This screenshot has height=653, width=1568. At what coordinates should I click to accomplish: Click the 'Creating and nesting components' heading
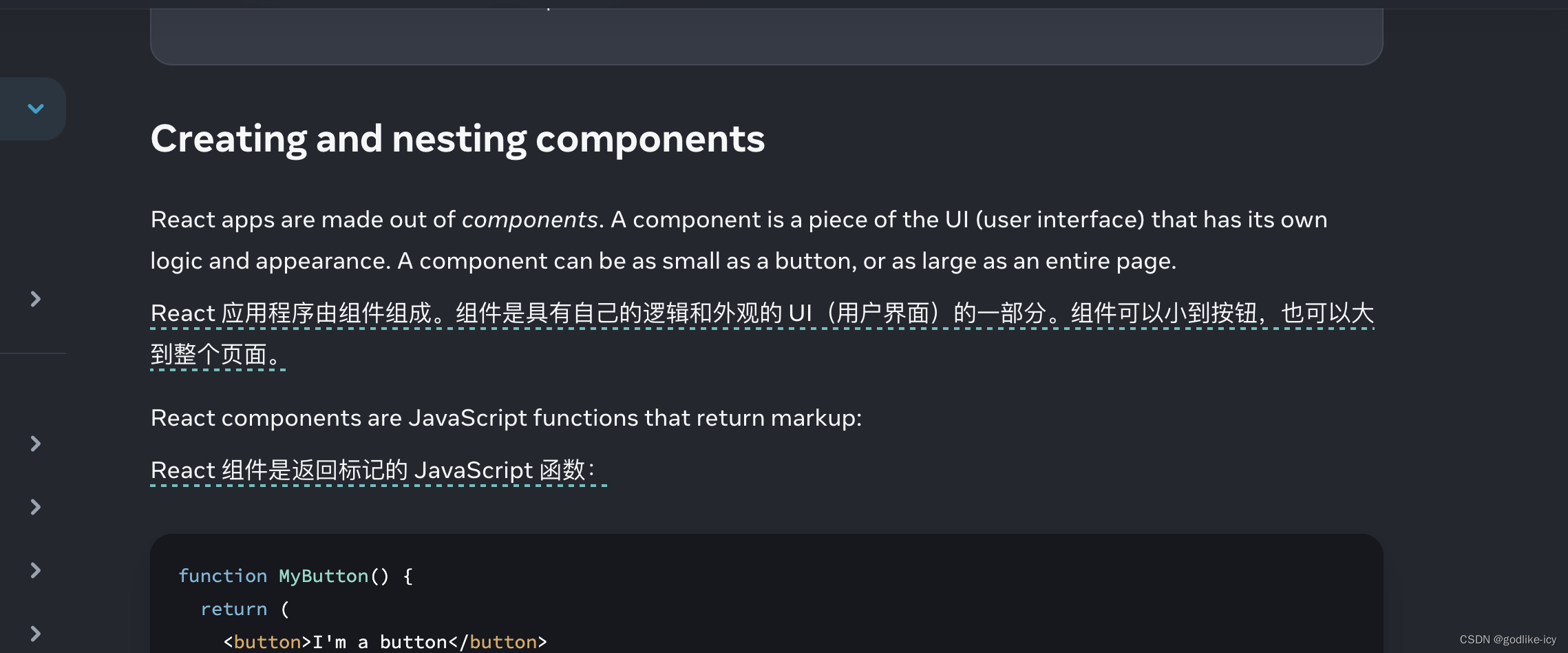[x=458, y=138]
